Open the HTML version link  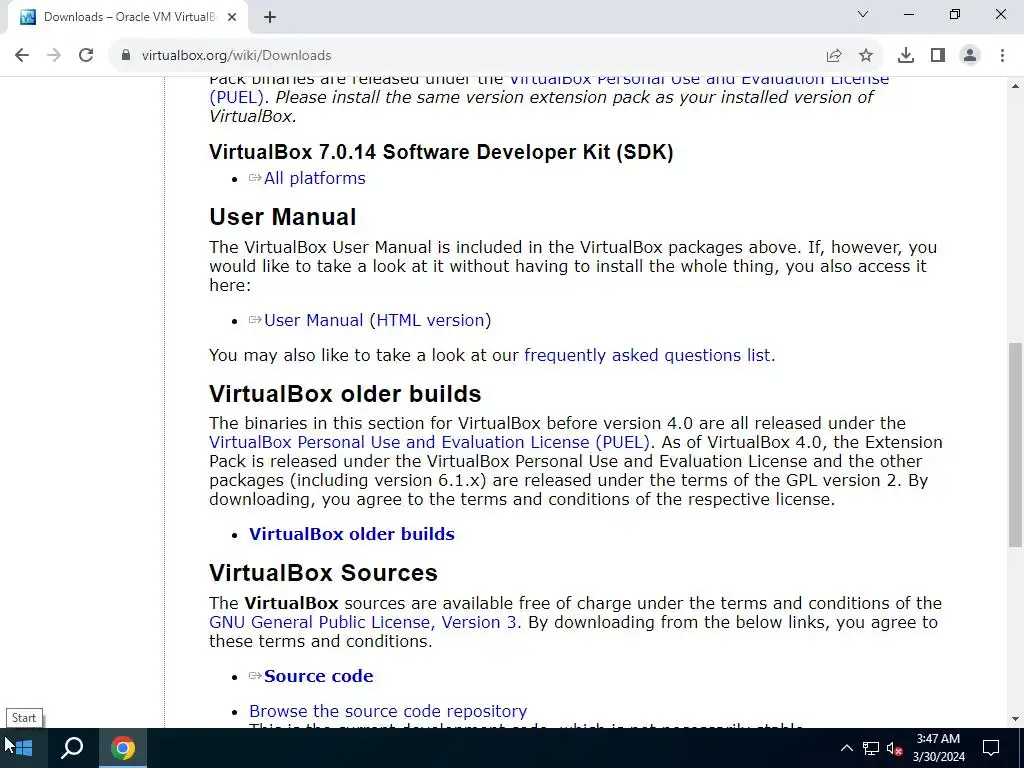(430, 320)
